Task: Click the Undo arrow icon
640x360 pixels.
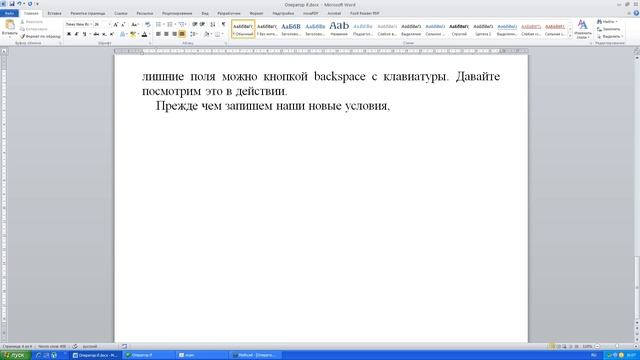Action: coord(19,4)
